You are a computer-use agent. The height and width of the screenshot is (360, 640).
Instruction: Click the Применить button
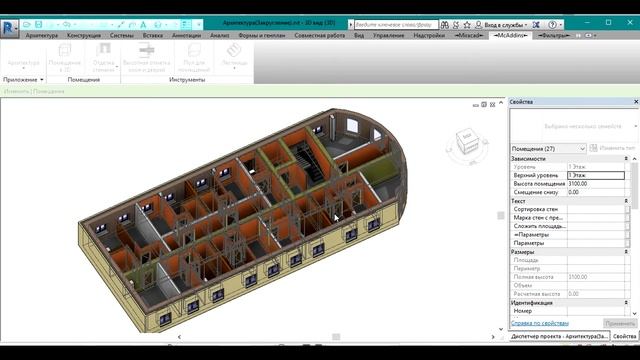coord(620,323)
